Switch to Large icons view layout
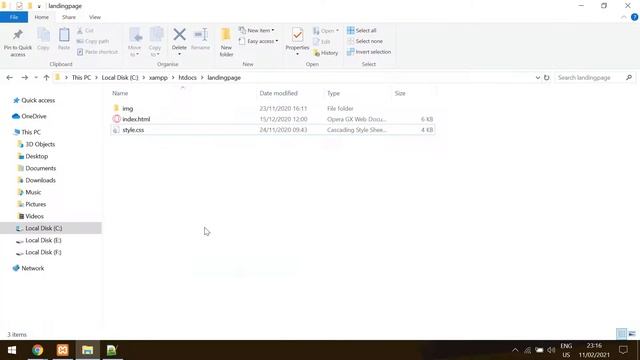Image resolution: width=640 pixels, height=360 pixels. [x=632, y=334]
